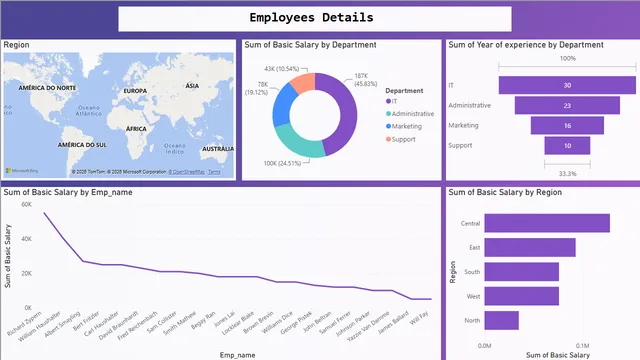Click the Sum of Basic Salary by Emp_name title

[68, 192]
